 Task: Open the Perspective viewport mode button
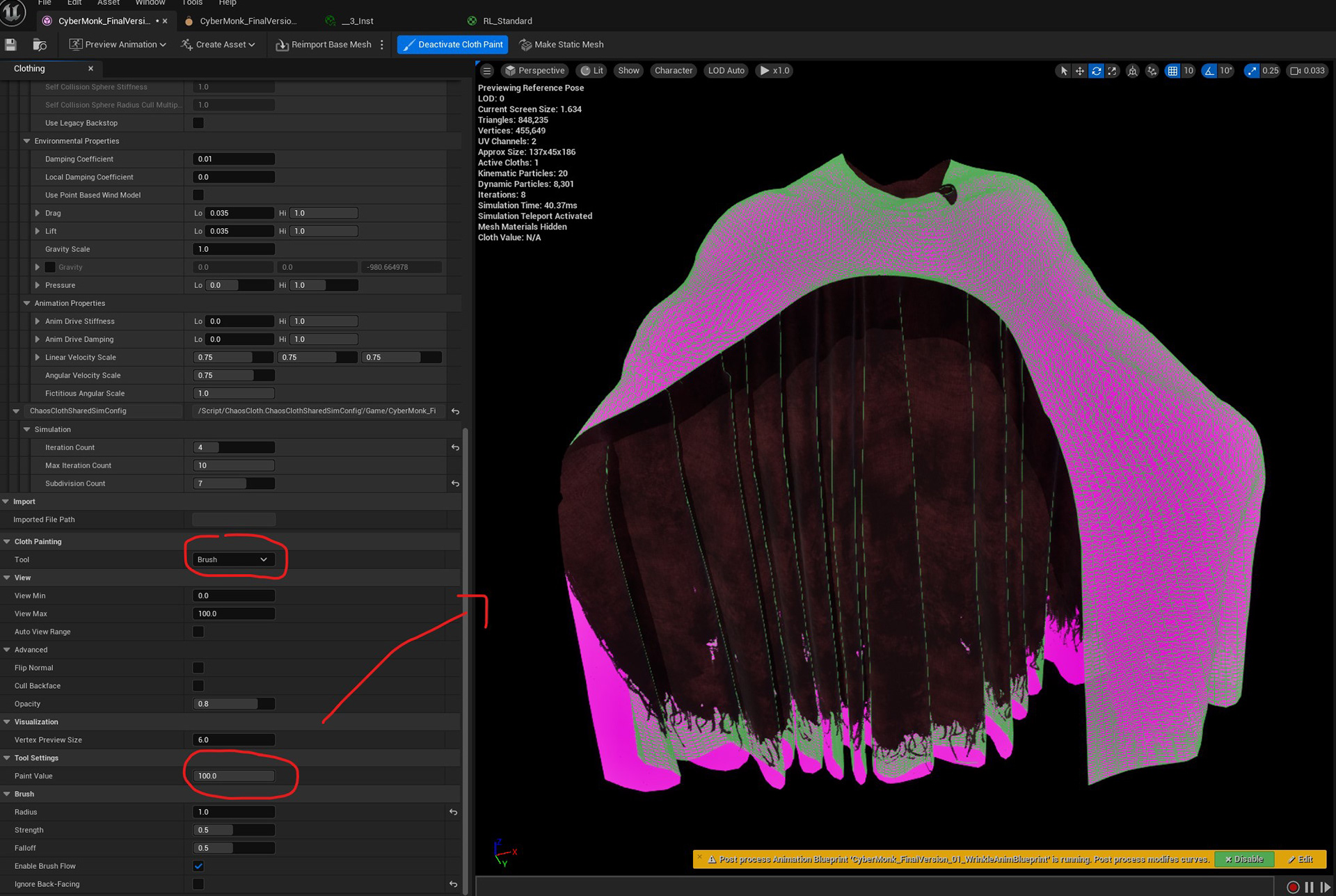click(x=534, y=71)
